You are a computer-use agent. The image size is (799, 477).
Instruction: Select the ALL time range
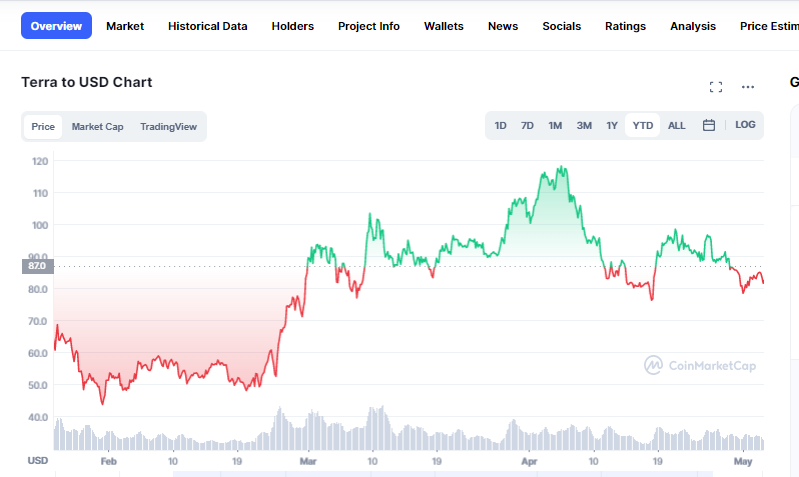676,125
